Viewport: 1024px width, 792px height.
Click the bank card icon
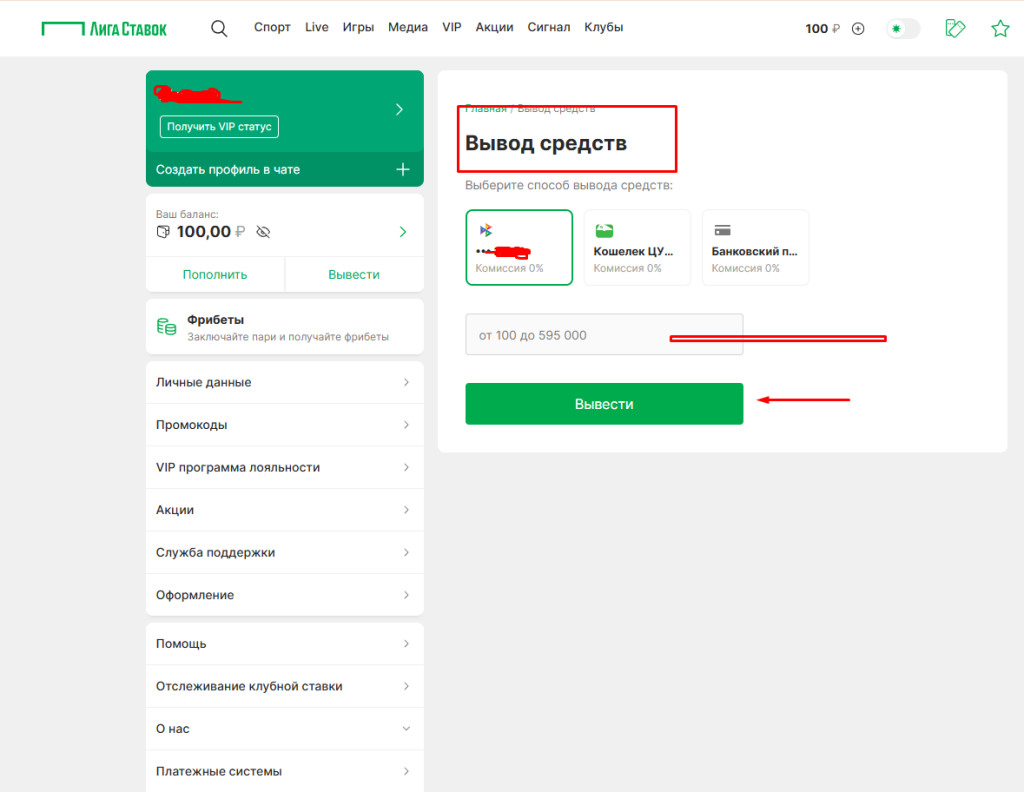(722, 230)
